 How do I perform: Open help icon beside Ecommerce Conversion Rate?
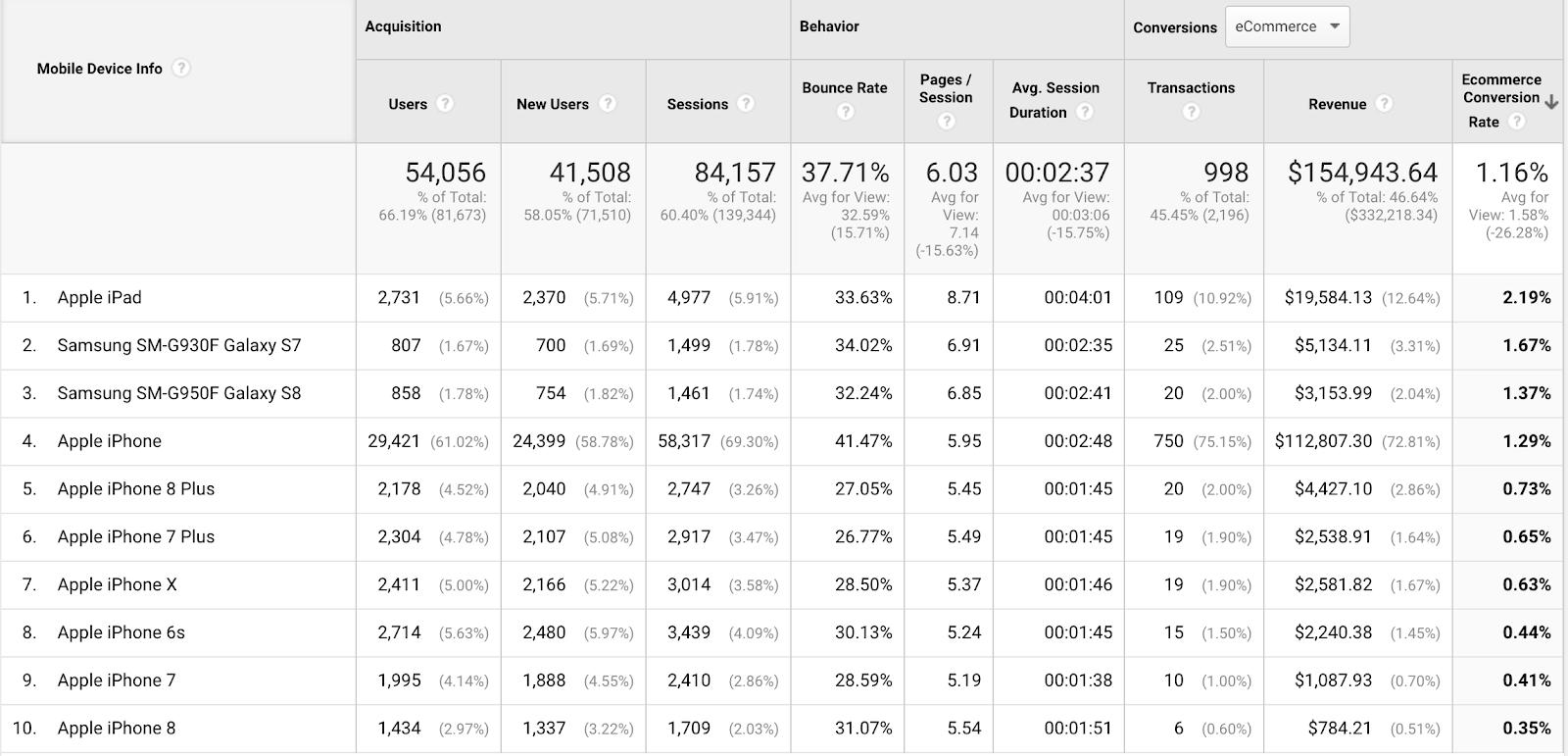pos(1517,122)
